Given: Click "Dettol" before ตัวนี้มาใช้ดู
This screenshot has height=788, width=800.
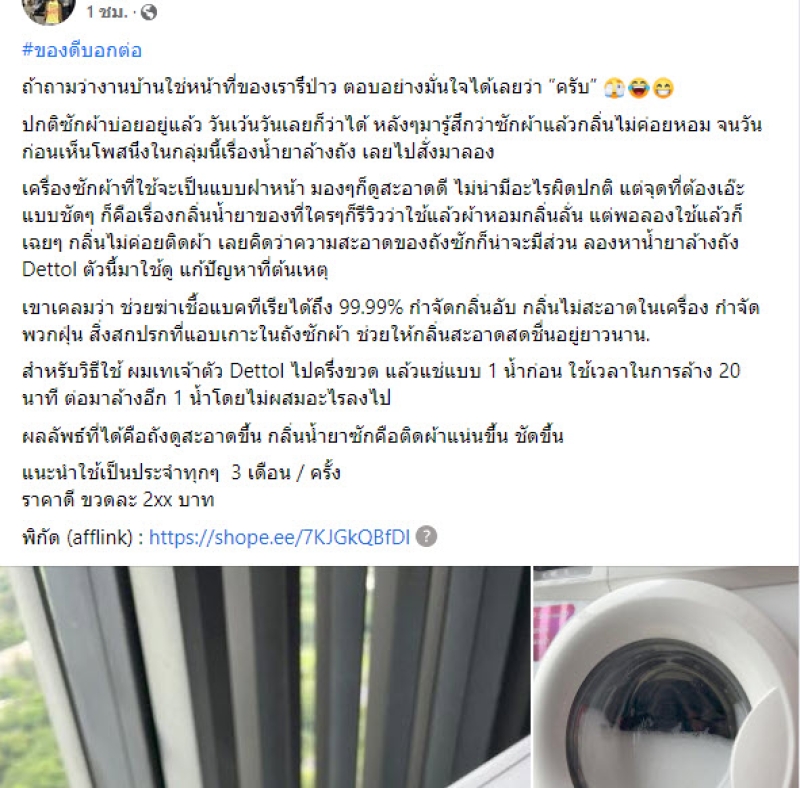Looking at the screenshot, I should click(49, 269).
